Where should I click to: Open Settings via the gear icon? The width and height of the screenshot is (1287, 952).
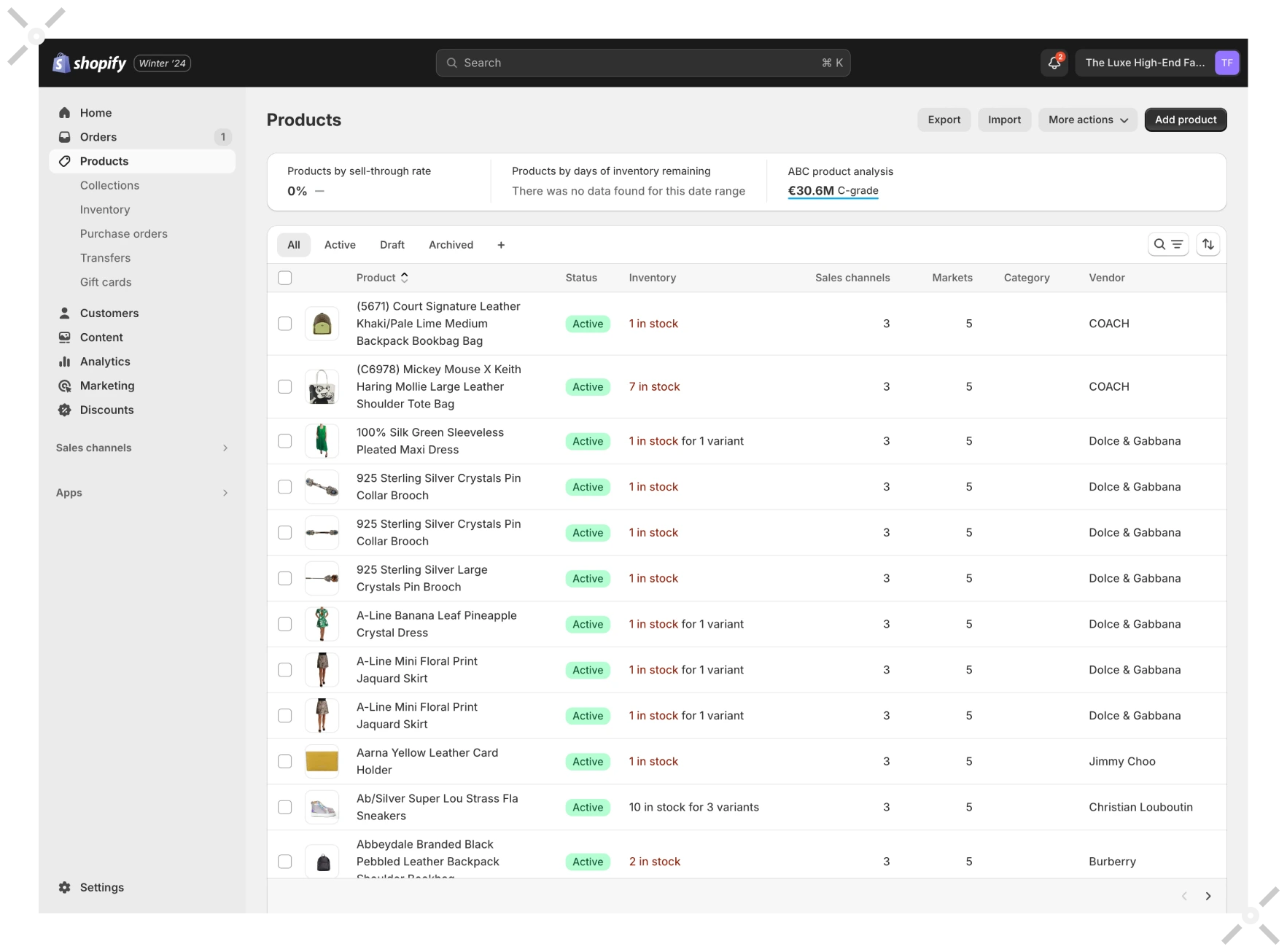(65, 887)
